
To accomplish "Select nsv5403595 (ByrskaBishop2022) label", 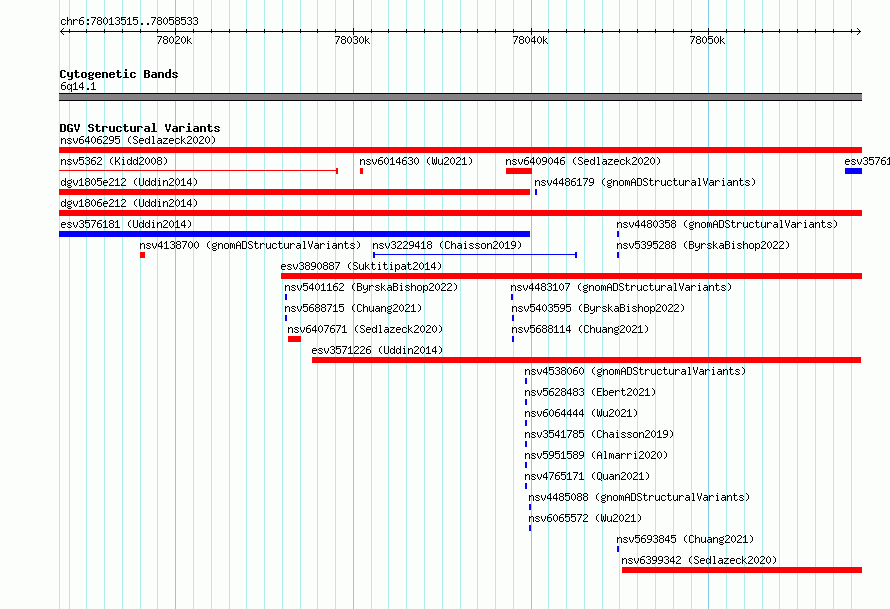I will point(598,308).
